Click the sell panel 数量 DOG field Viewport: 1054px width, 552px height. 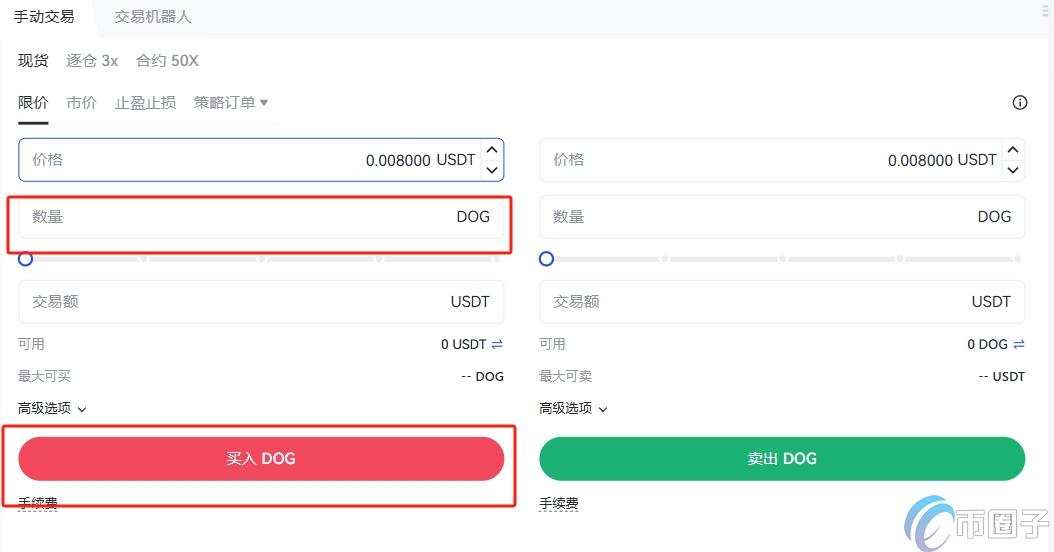[x=782, y=216]
